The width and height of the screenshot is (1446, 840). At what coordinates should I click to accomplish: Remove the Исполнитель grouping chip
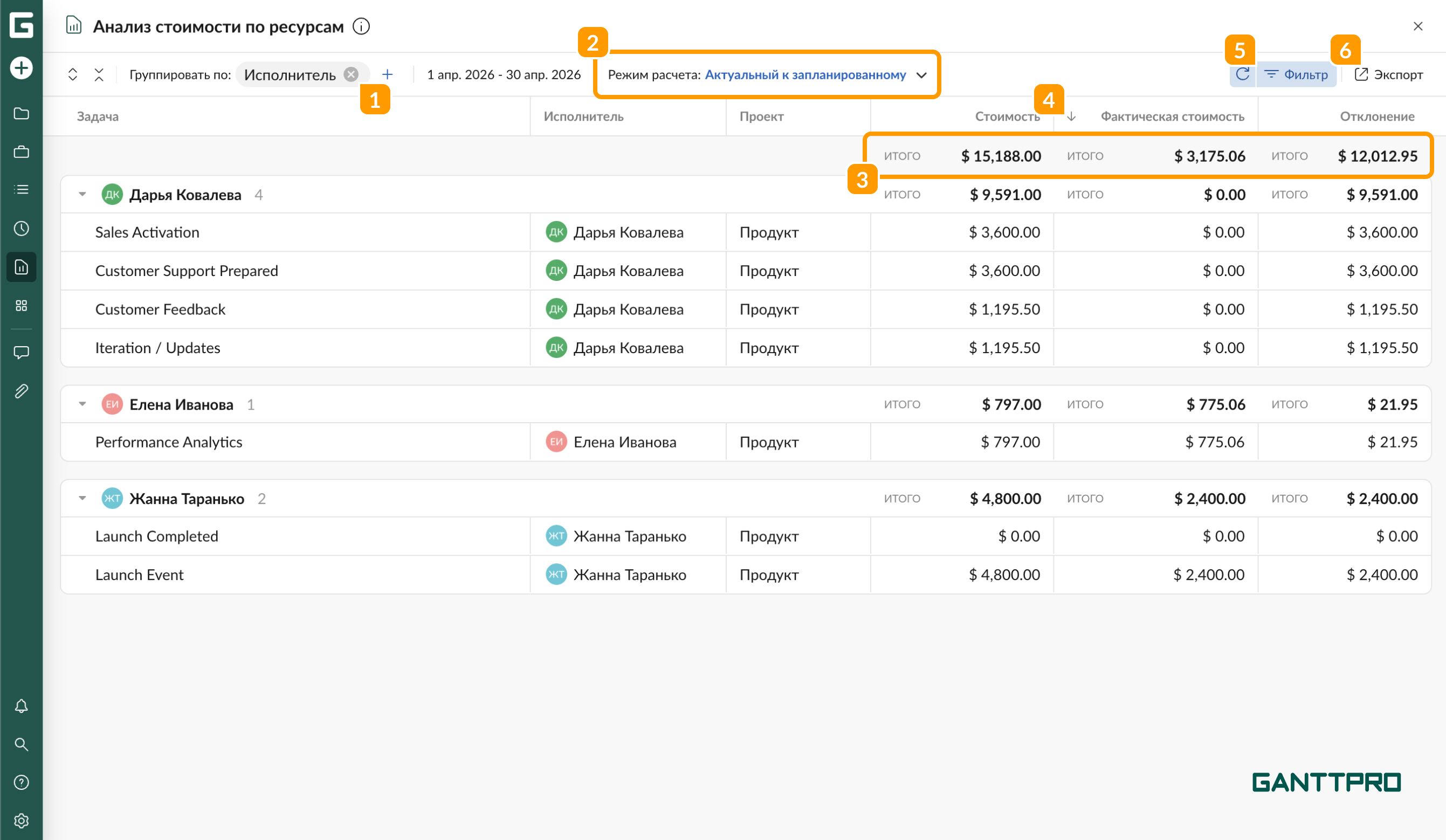coord(351,74)
